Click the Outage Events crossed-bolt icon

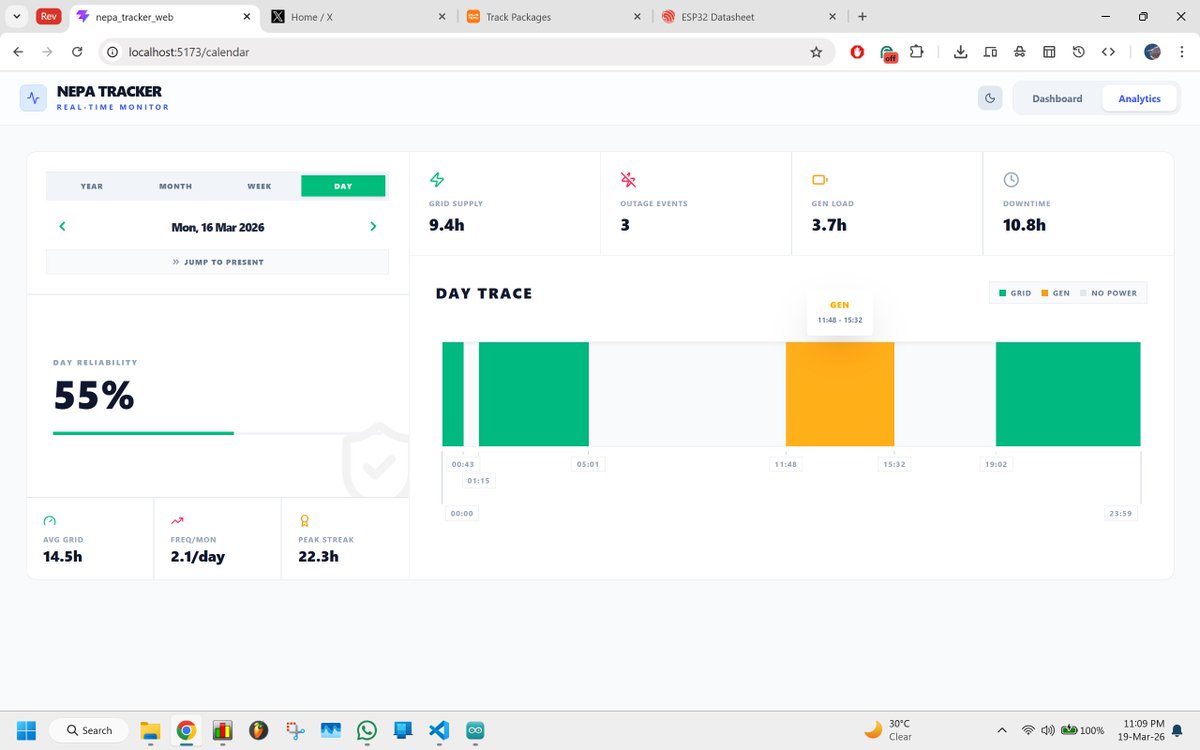(628, 180)
